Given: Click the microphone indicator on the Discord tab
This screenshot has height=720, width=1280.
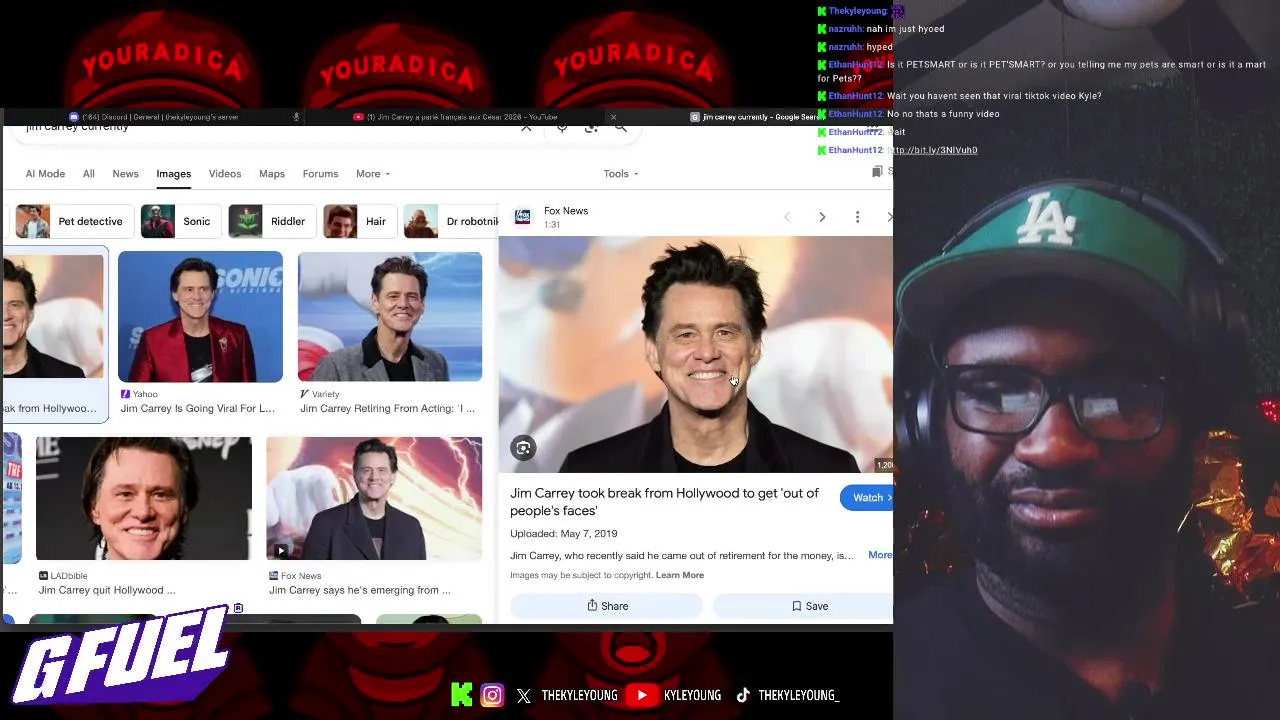Looking at the screenshot, I should click(x=296, y=117).
